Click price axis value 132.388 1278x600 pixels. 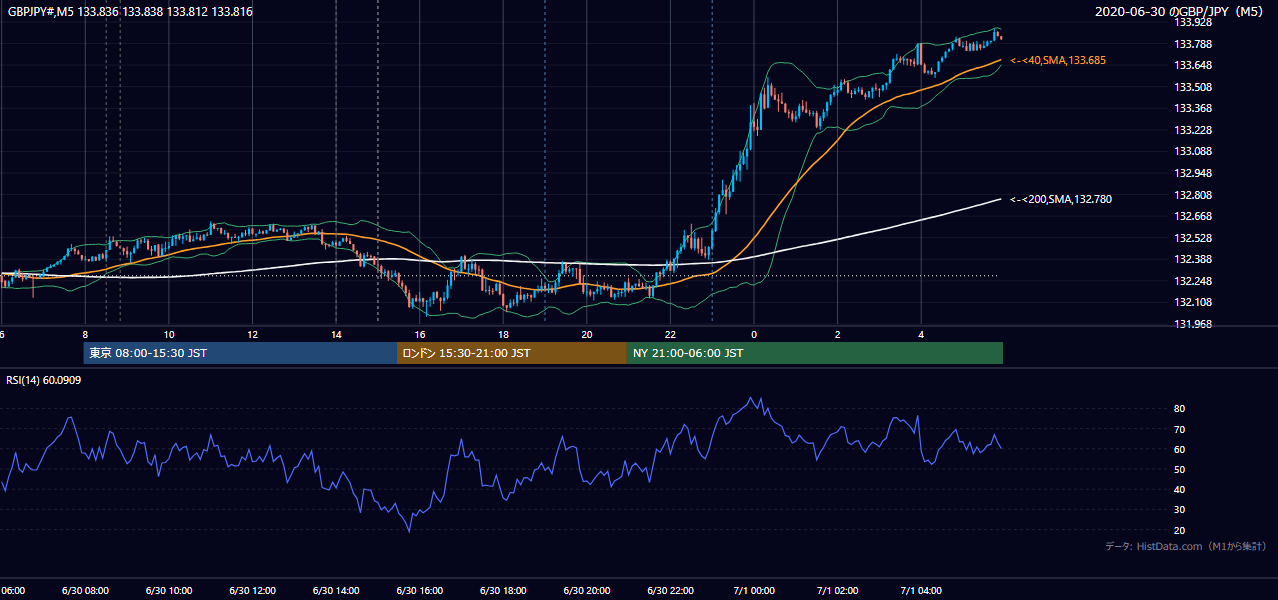[x=1193, y=259]
